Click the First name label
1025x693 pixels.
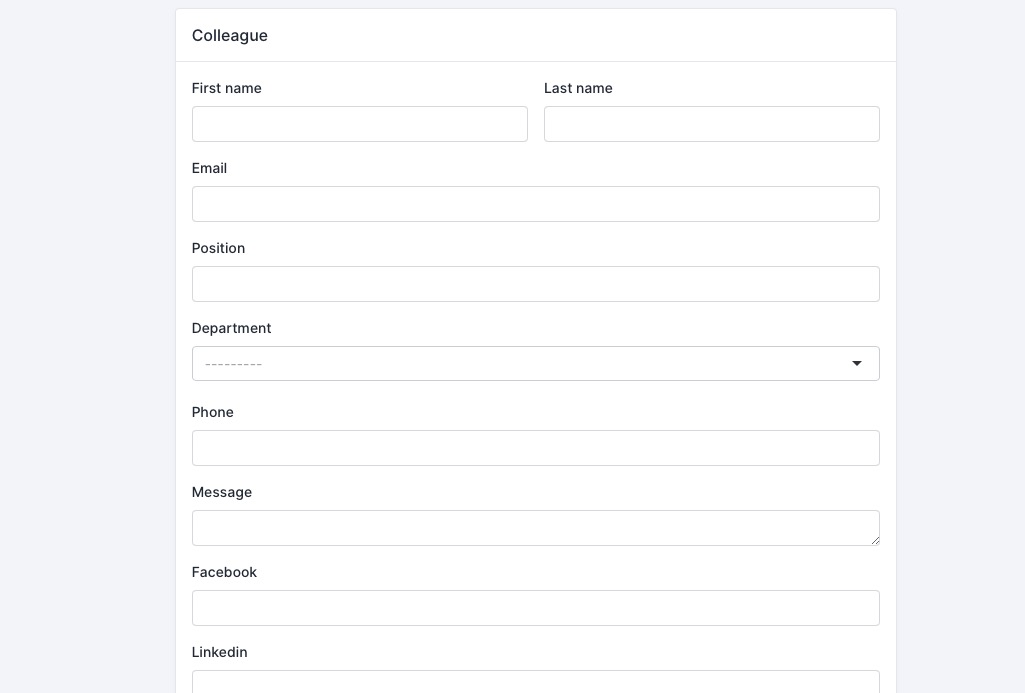[227, 88]
